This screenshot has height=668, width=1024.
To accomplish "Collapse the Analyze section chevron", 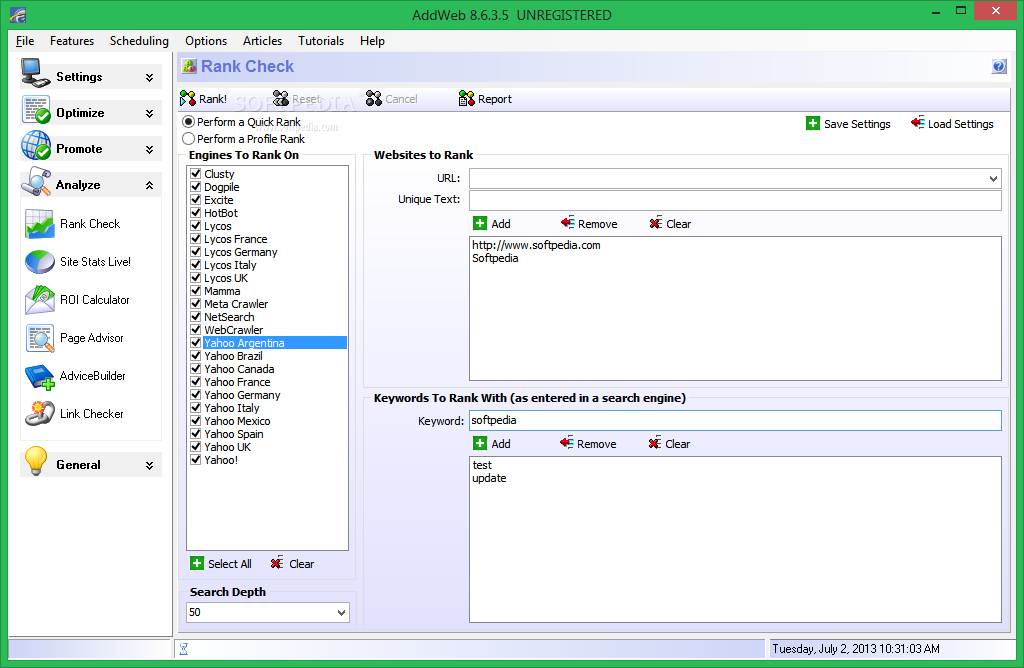I will click(150, 185).
